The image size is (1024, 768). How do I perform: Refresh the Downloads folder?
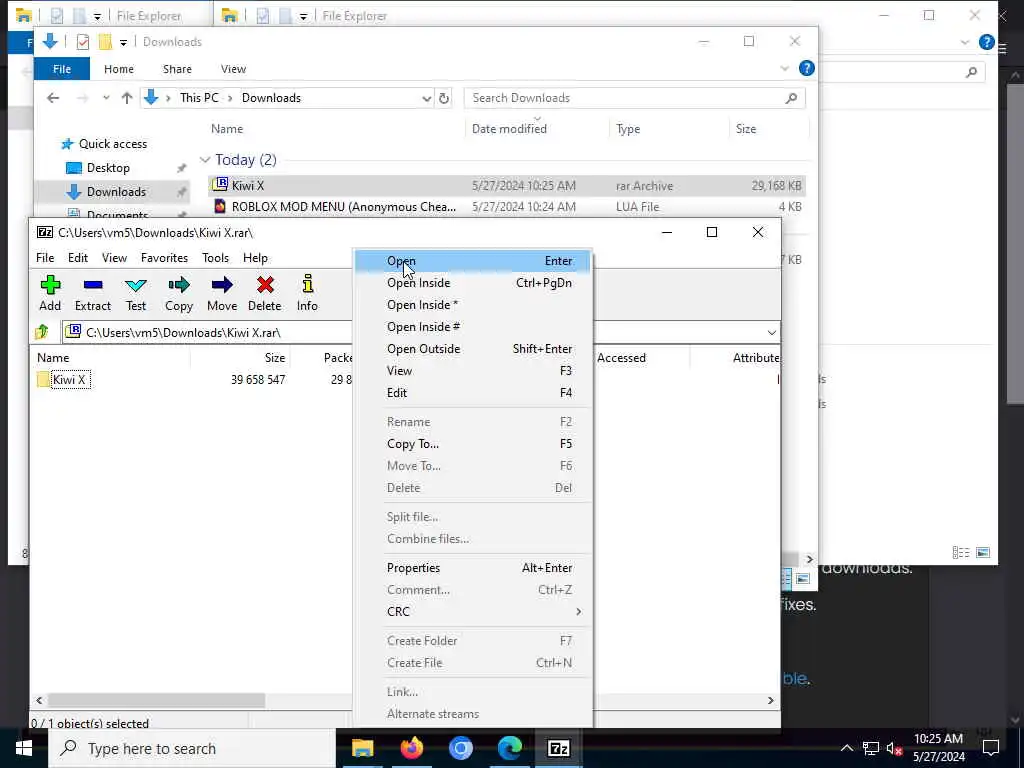point(444,98)
